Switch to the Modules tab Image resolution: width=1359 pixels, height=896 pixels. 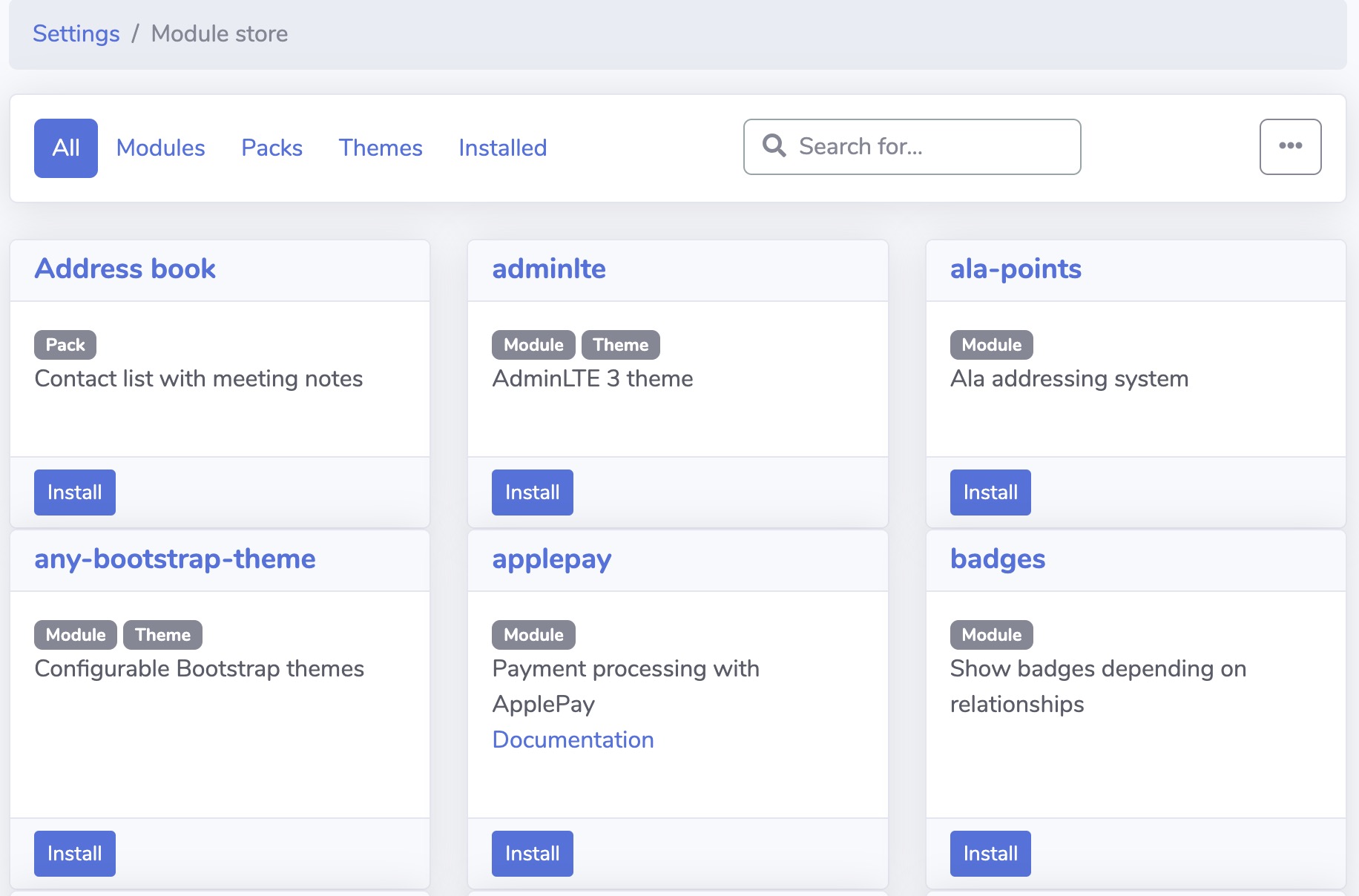coord(160,148)
